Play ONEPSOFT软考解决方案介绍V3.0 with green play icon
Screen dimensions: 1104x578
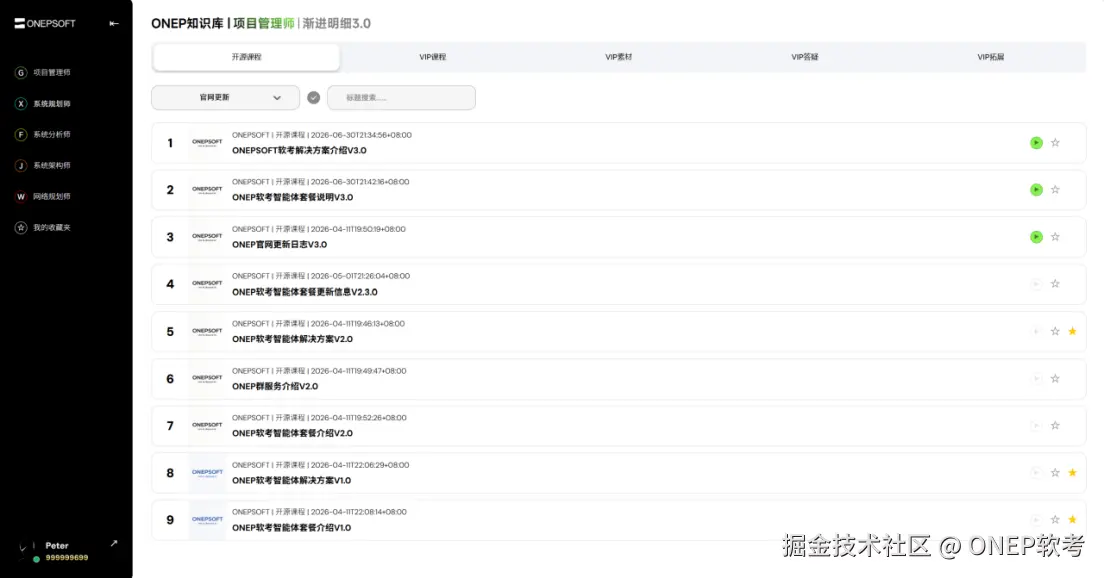[x=1036, y=143]
